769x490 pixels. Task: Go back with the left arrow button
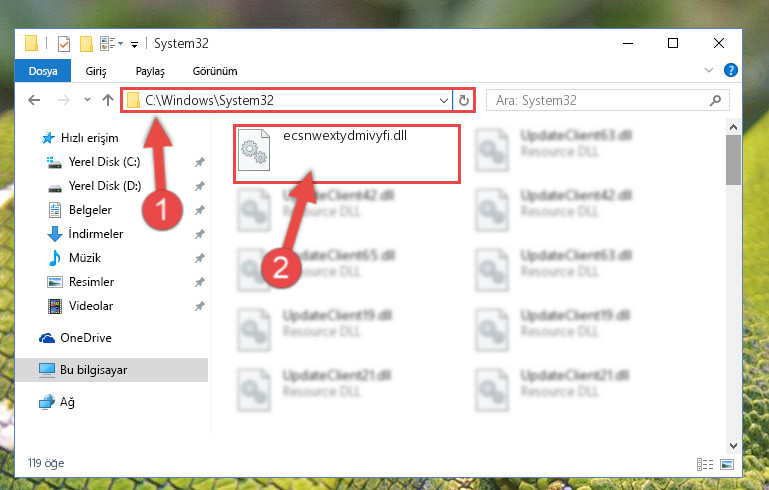[x=34, y=100]
